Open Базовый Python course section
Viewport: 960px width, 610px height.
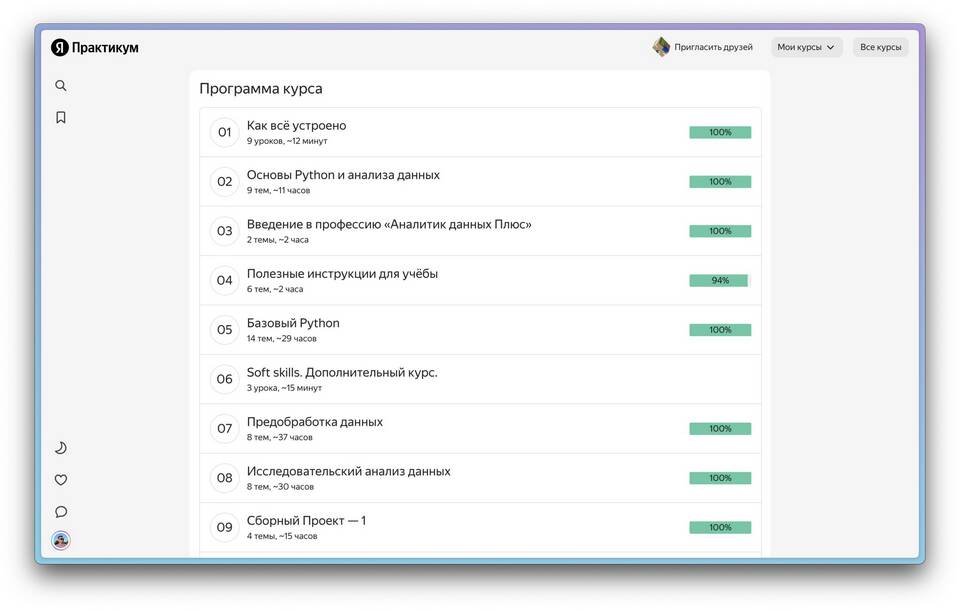(293, 323)
